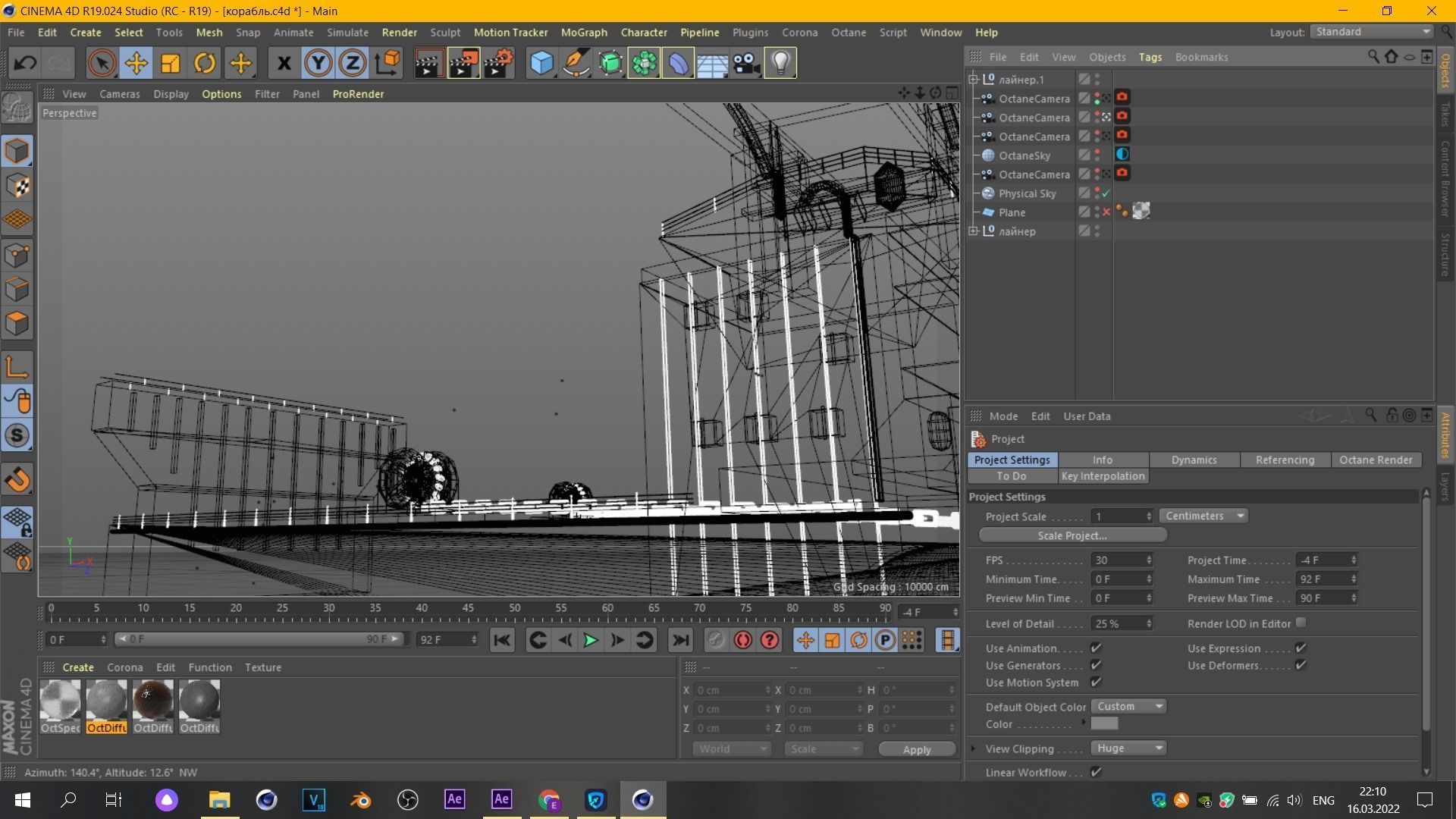Activate the Move tool
This screenshot has width=1456, height=819.
(x=136, y=63)
